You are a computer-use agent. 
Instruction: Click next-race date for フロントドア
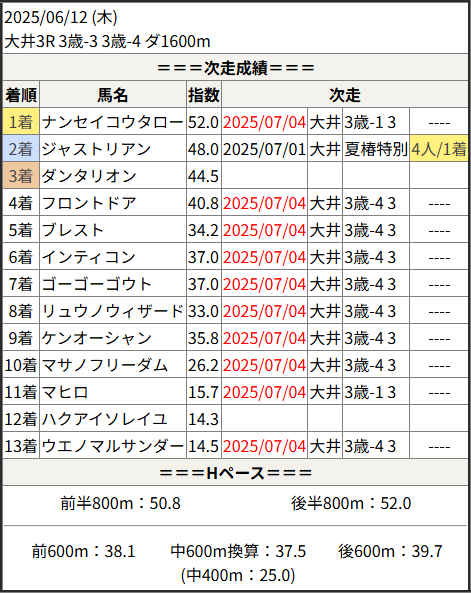click(x=264, y=203)
